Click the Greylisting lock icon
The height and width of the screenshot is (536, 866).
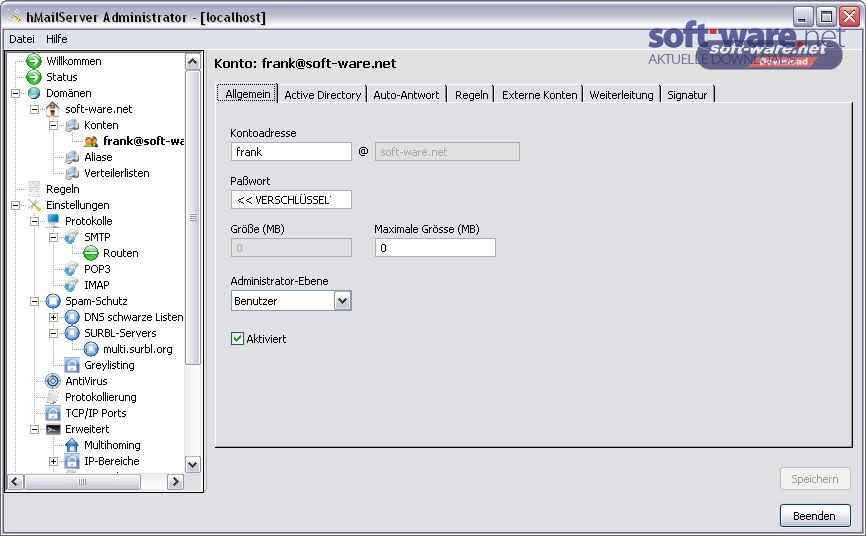coord(72,365)
